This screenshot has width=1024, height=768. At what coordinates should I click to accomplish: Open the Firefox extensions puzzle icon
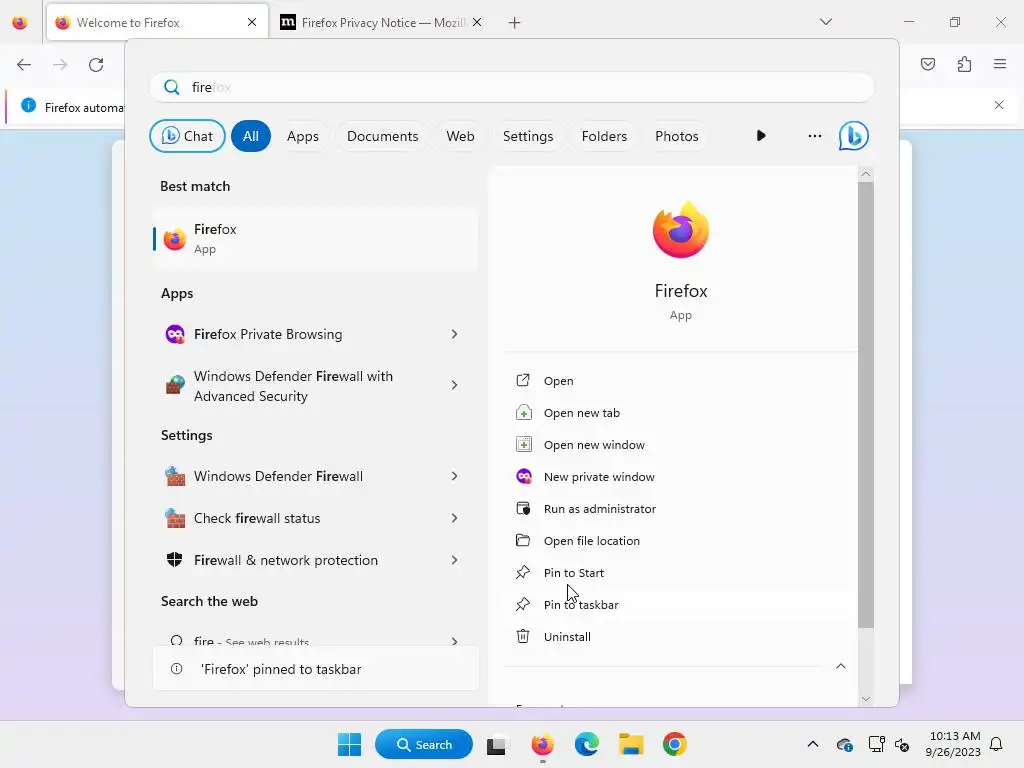(x=964, y=64)
